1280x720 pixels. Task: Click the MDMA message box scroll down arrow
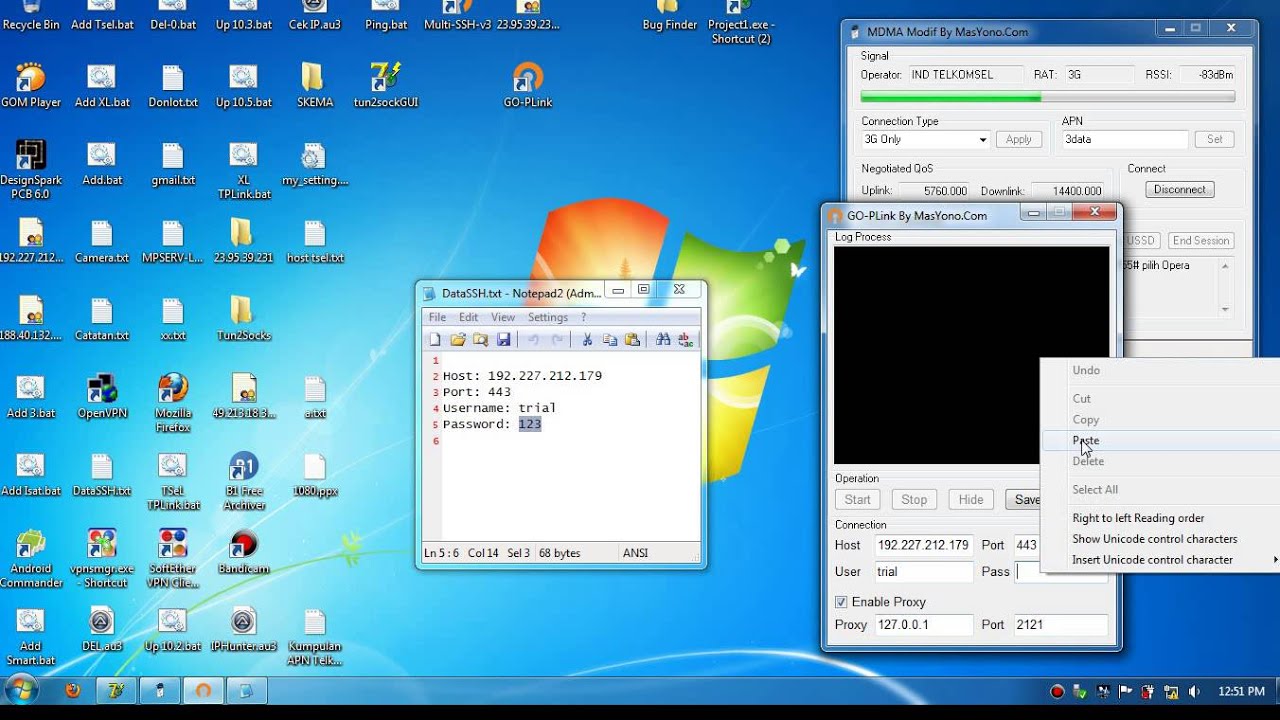click(1226, 309)
